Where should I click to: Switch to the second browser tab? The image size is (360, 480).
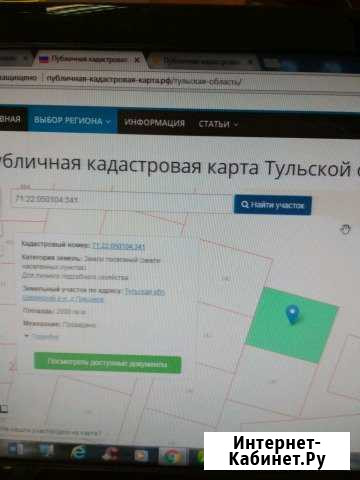[203, 61]
